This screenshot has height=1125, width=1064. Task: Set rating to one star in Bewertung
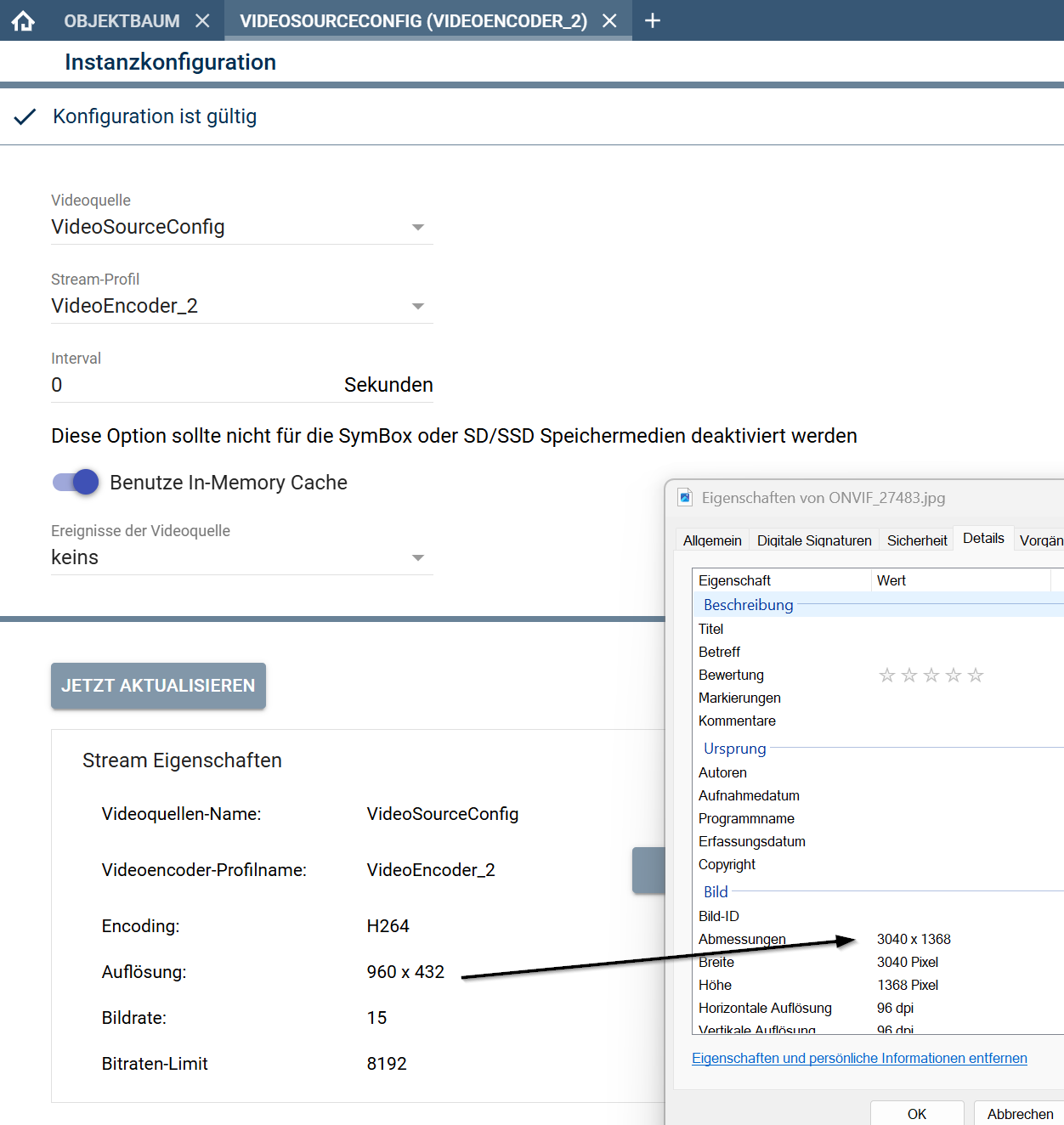(x=887, y=676)
